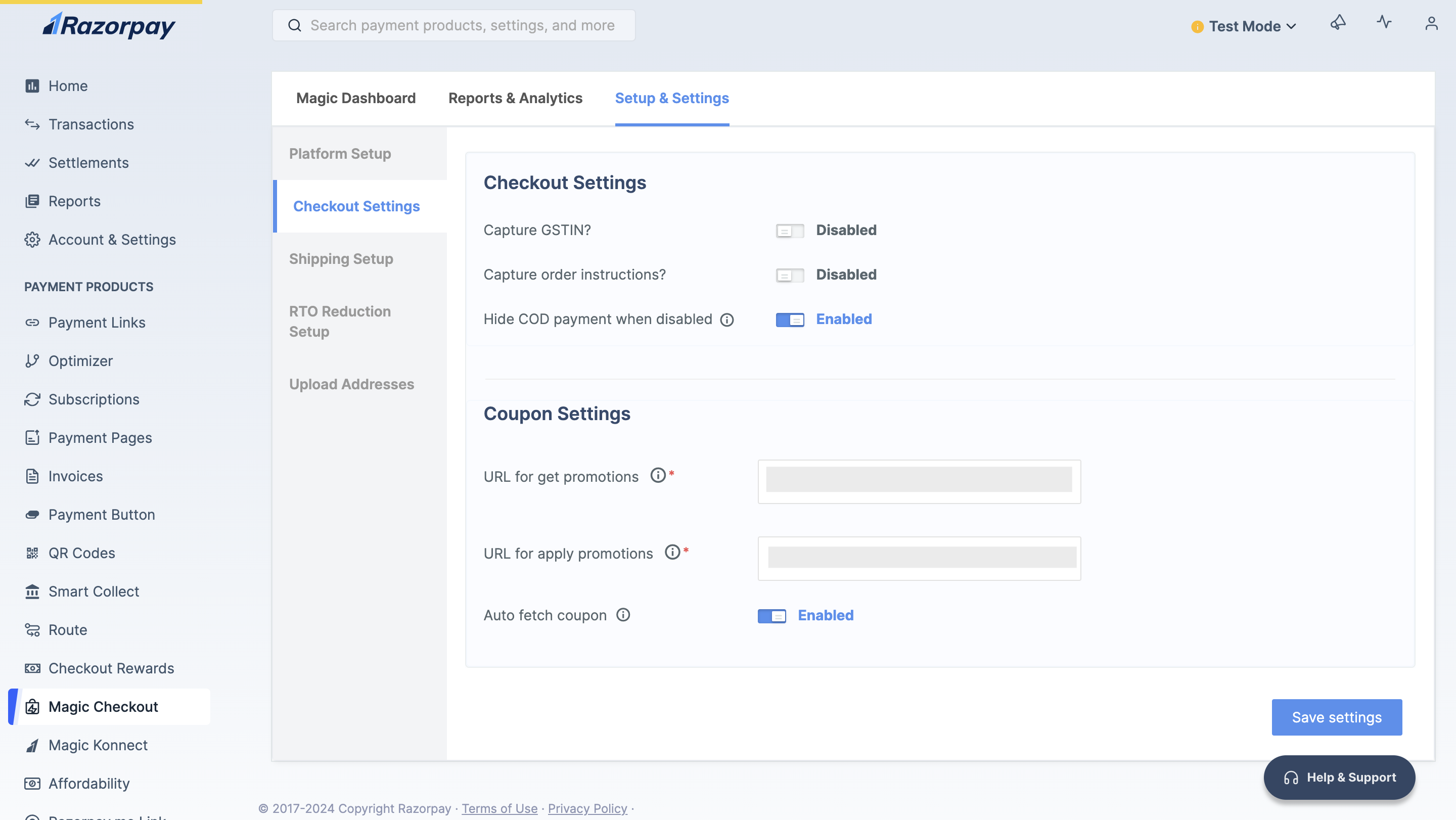The image size is (1456, 820).
Task: Click info icon beside Hide COD payment
Action: (x=727, y=320)
